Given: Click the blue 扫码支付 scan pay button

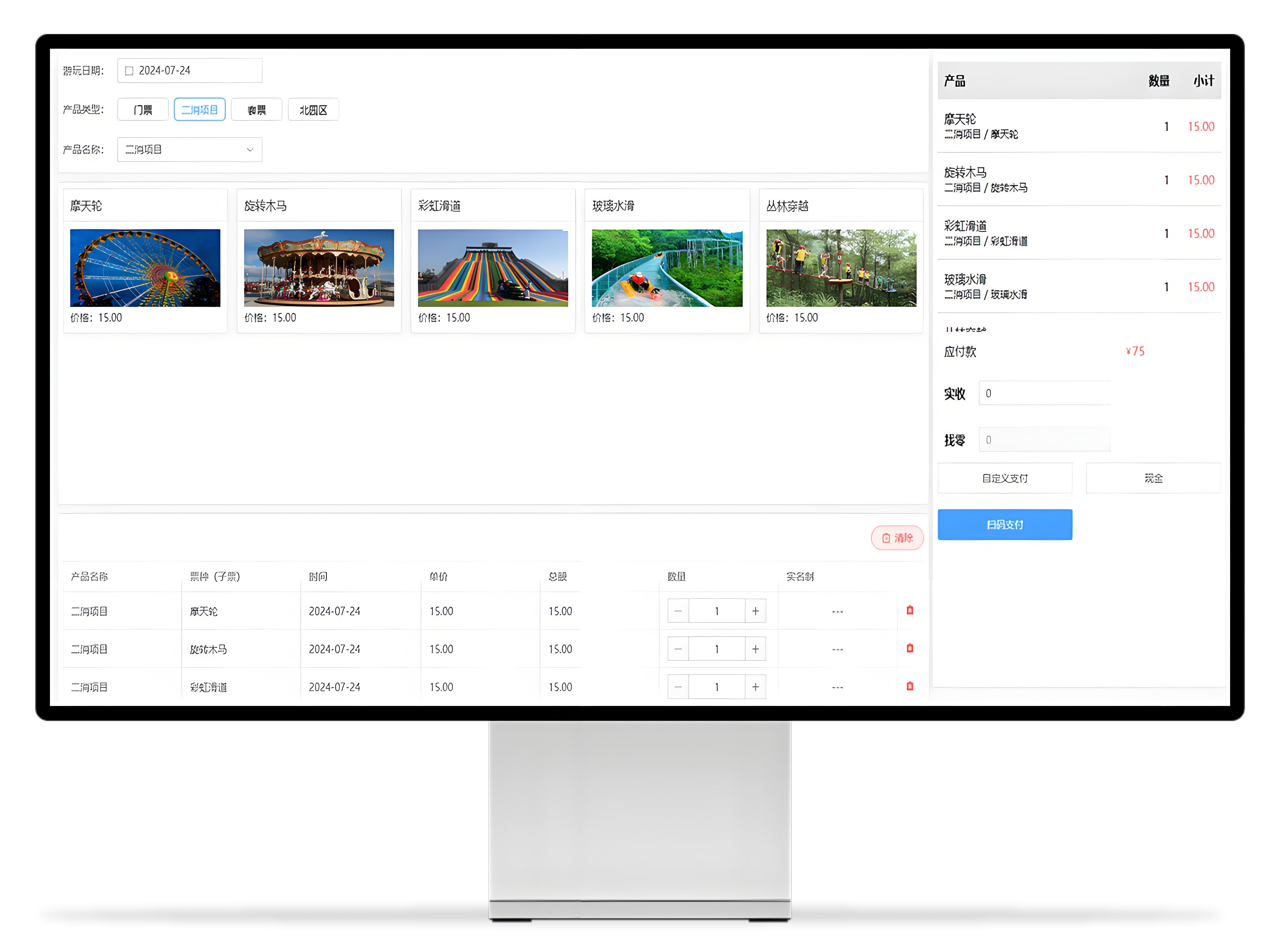Looking at the screenshot, I should tap(1005, 524).
